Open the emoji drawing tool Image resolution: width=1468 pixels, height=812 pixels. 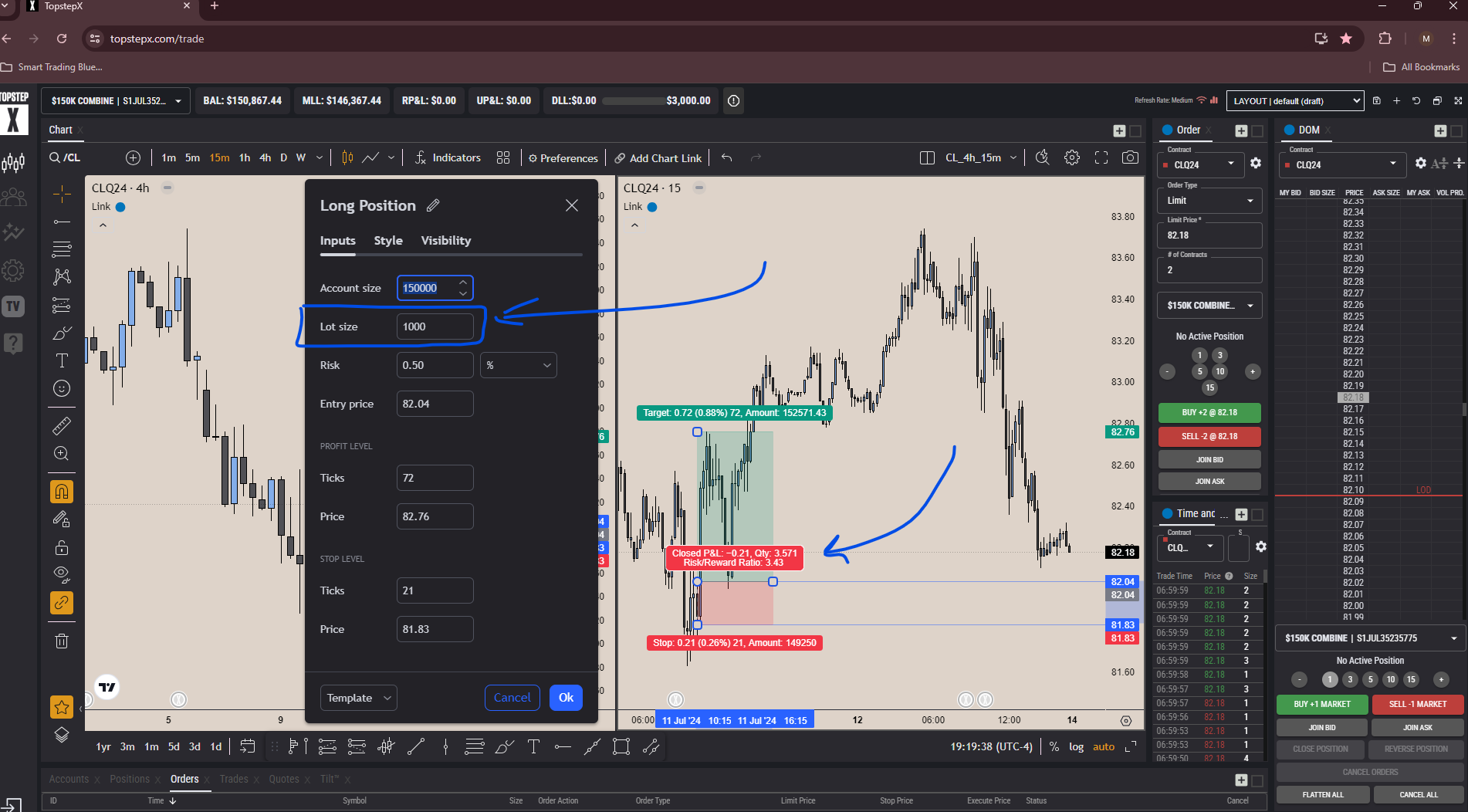point(62,388)
